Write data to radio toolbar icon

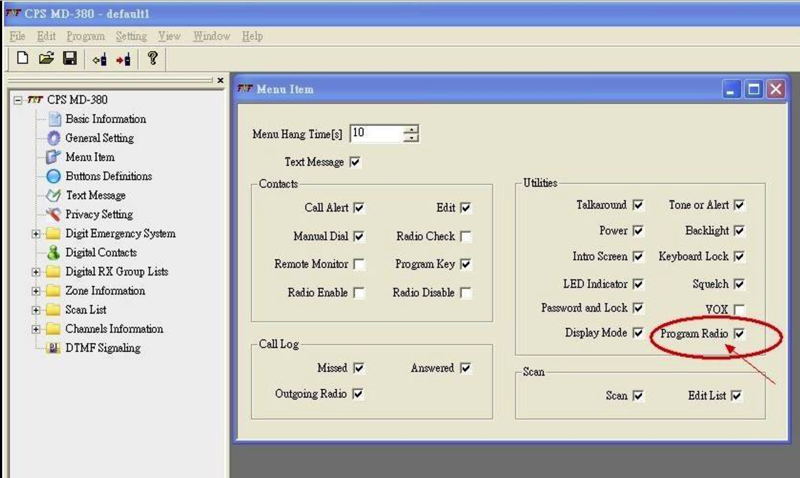(x=123, y=60)
